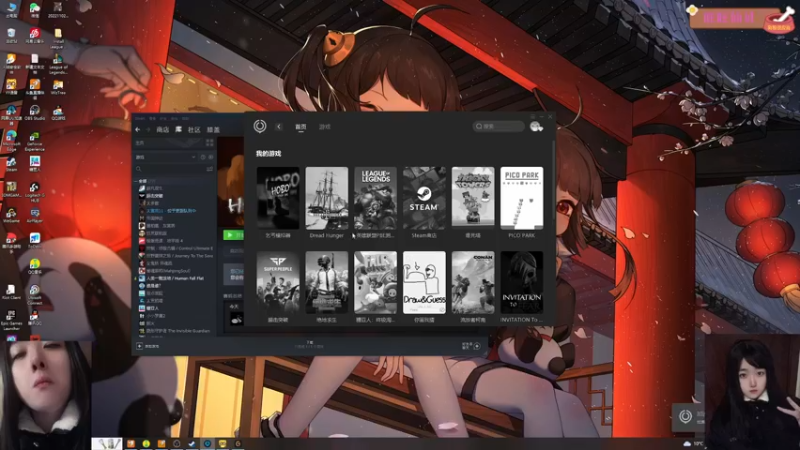
Task: Open the League of Legends game tile
Action: pos(376,198)
